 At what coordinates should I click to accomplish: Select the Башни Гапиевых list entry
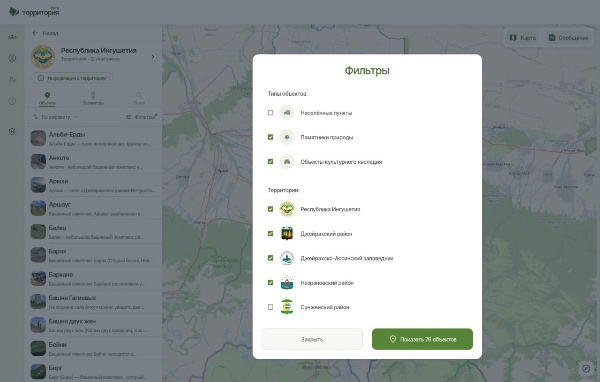click(x=93, y=302)
